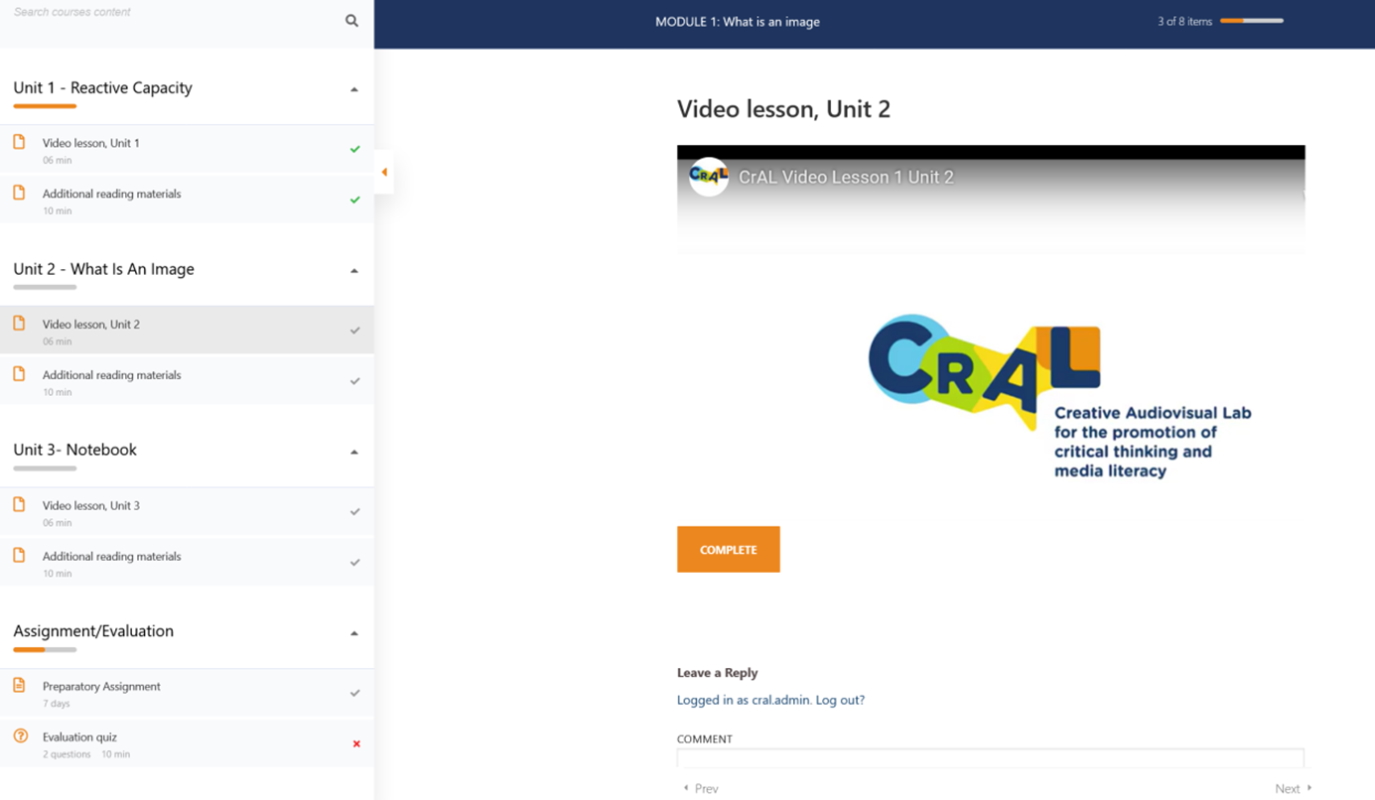The height and width of the screenshot is (800, 1375).
Task: Collapse the Assignment/Evaluation section
Action: [354, 633]
